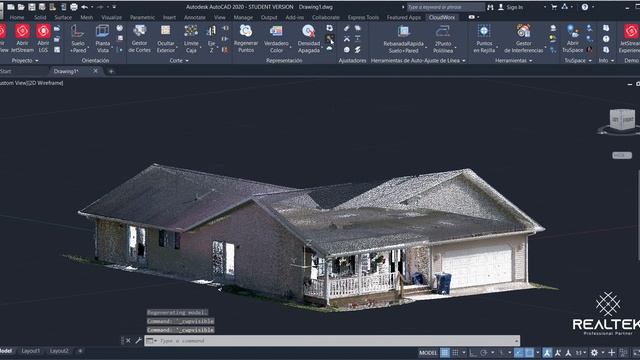This screenshot has width=640, height=360.
Task: Switch to the Annotate ribbon tab
Action: click(x=195, y=18)
